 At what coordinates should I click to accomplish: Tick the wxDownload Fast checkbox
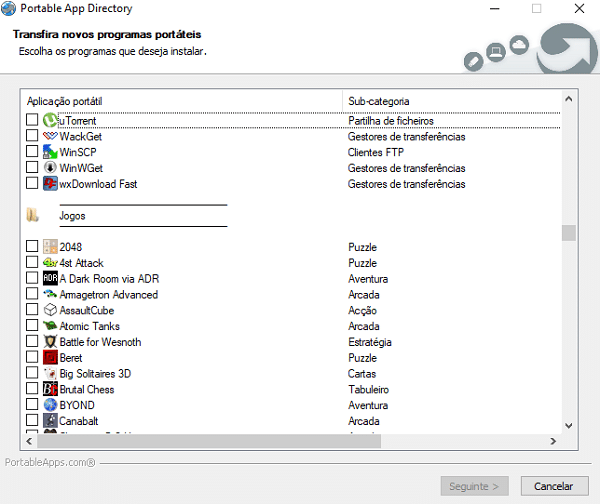coord(32,183)
